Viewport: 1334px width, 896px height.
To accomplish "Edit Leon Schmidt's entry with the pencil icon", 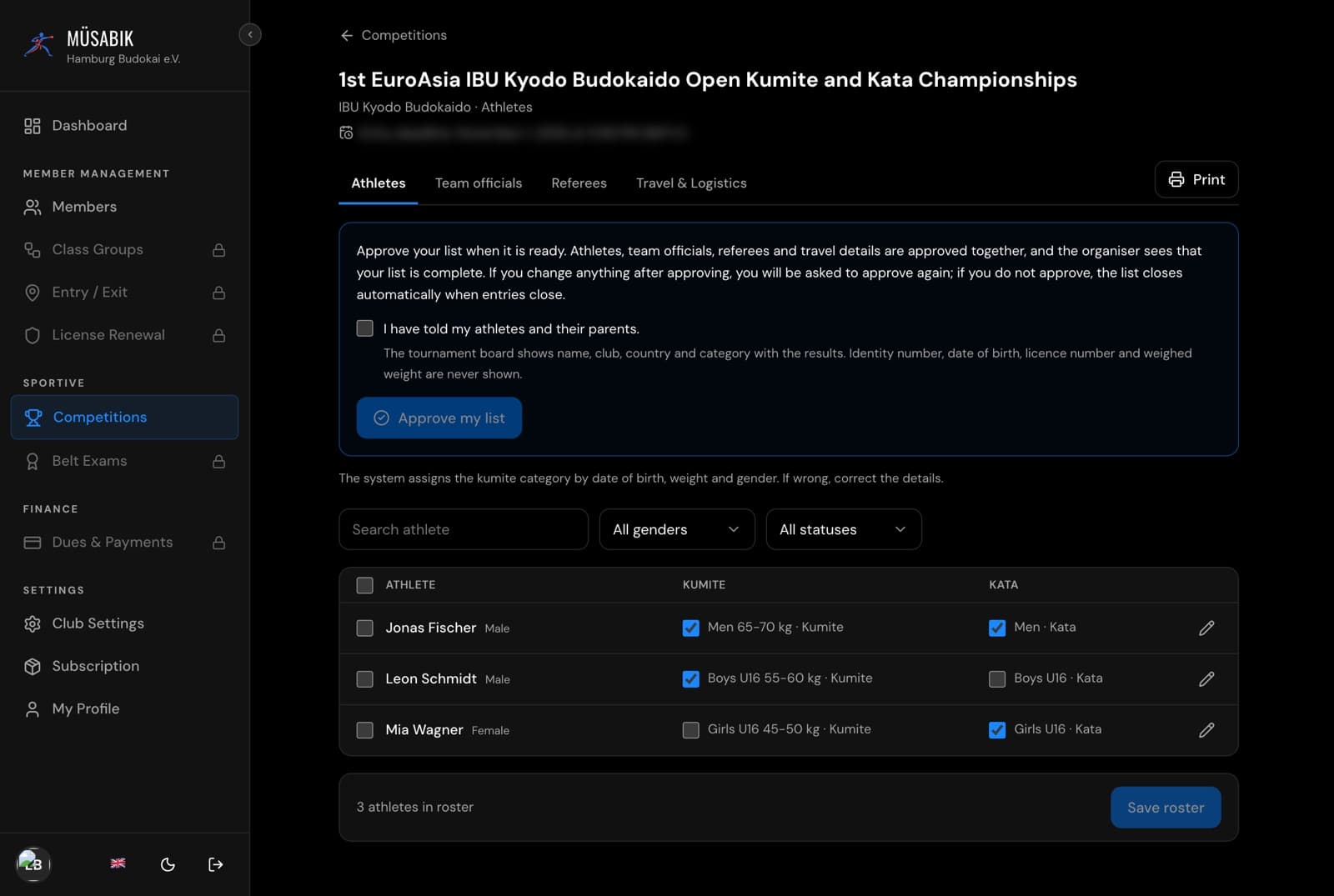I will point(1206,678).
